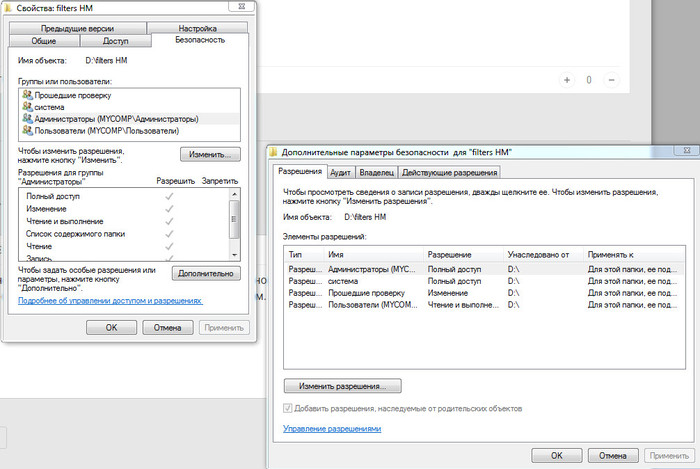This screenshot has height=469, width=700.
Task: Open the Управление разрешениями link
Action: pos(332,428)
